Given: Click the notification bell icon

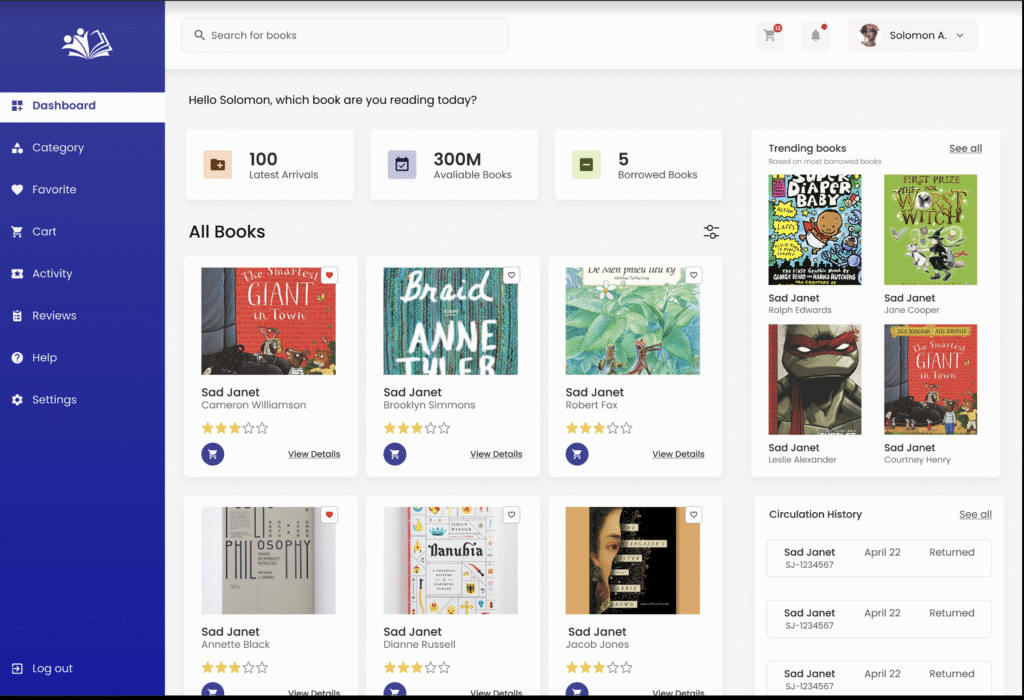Looking at the screenshot, I should 815,36.
